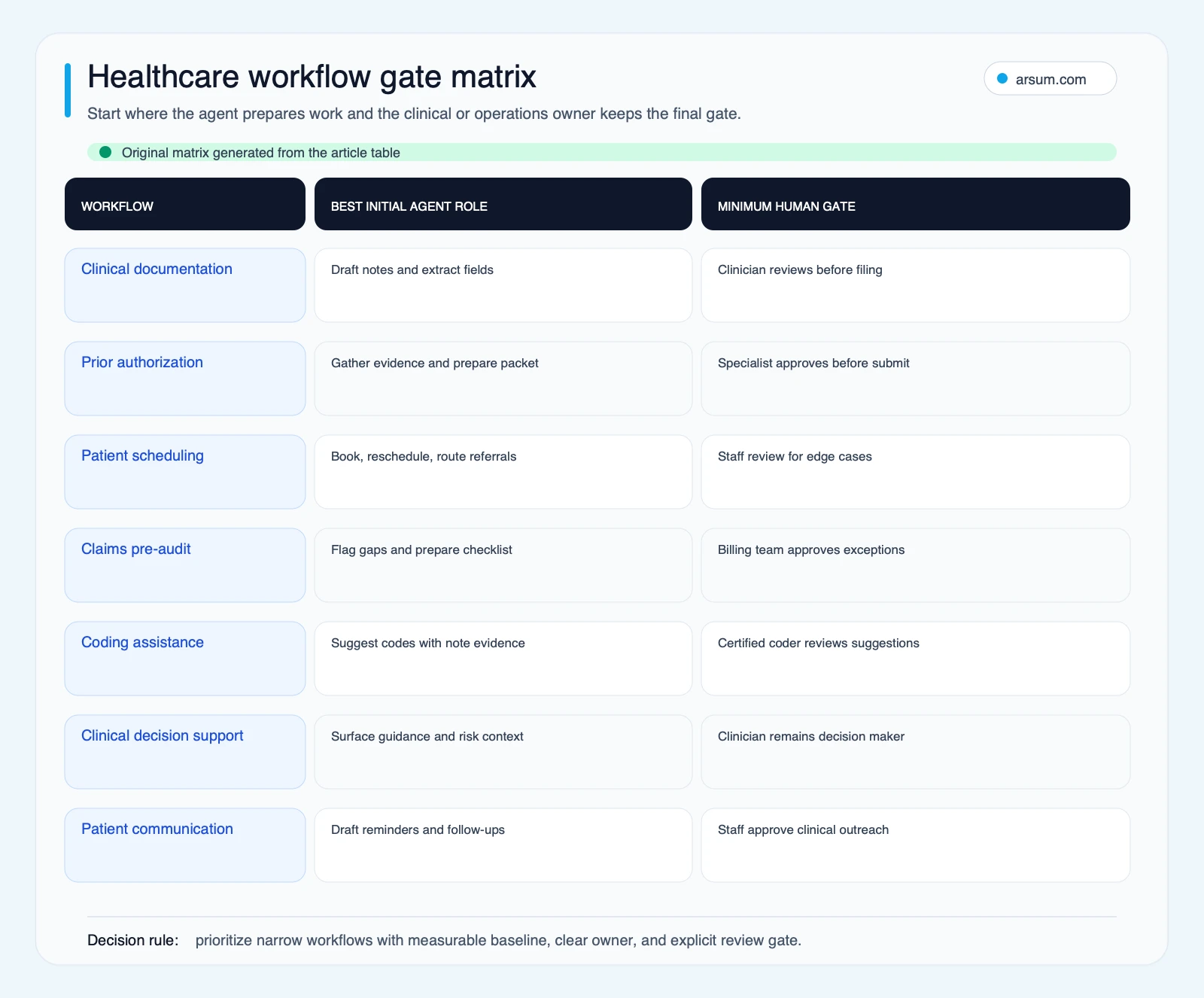Open the Coding assistance workflow

pos(185,659)
